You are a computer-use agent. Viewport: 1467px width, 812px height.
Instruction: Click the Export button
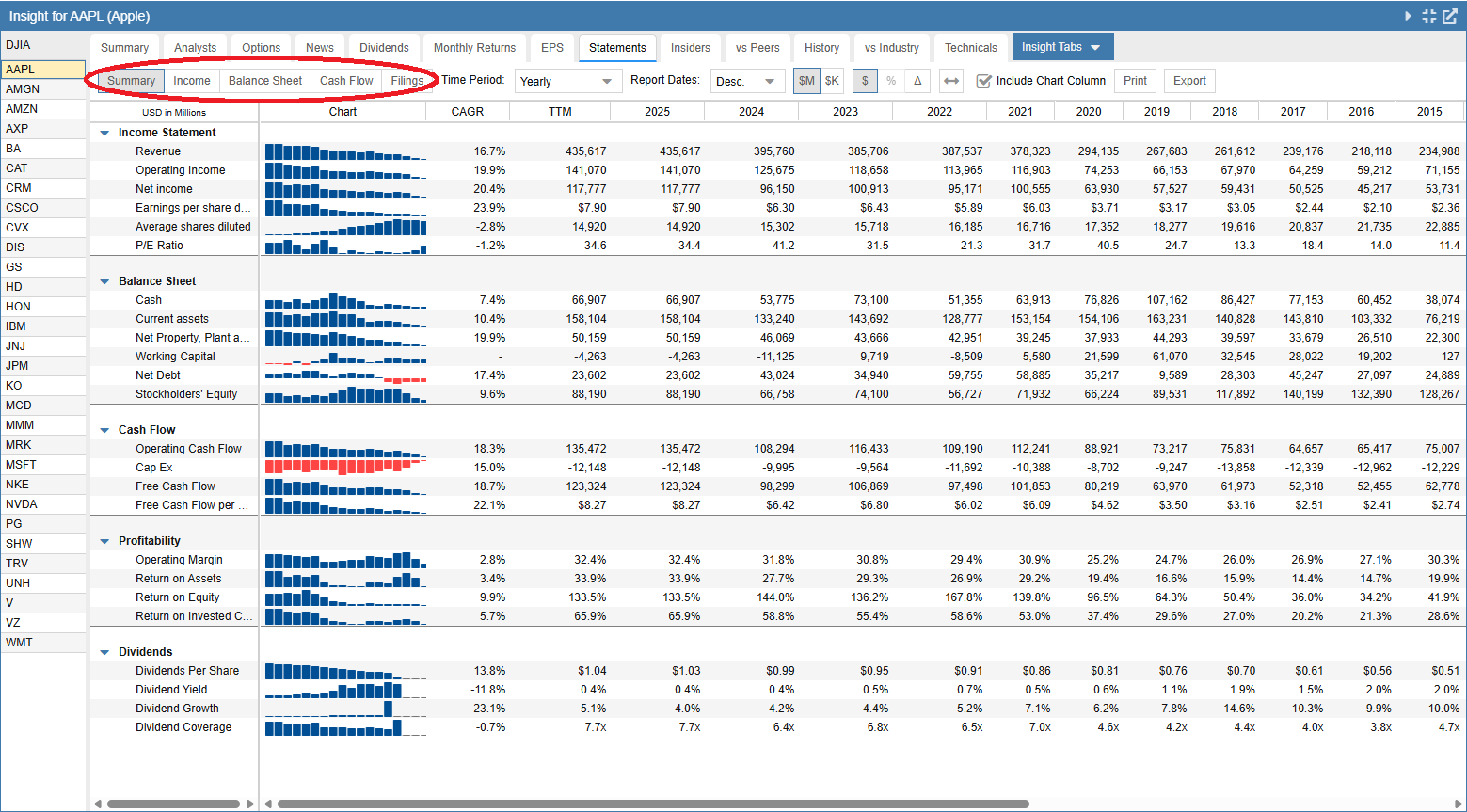pyautogui.click(x=1189, y=81)
